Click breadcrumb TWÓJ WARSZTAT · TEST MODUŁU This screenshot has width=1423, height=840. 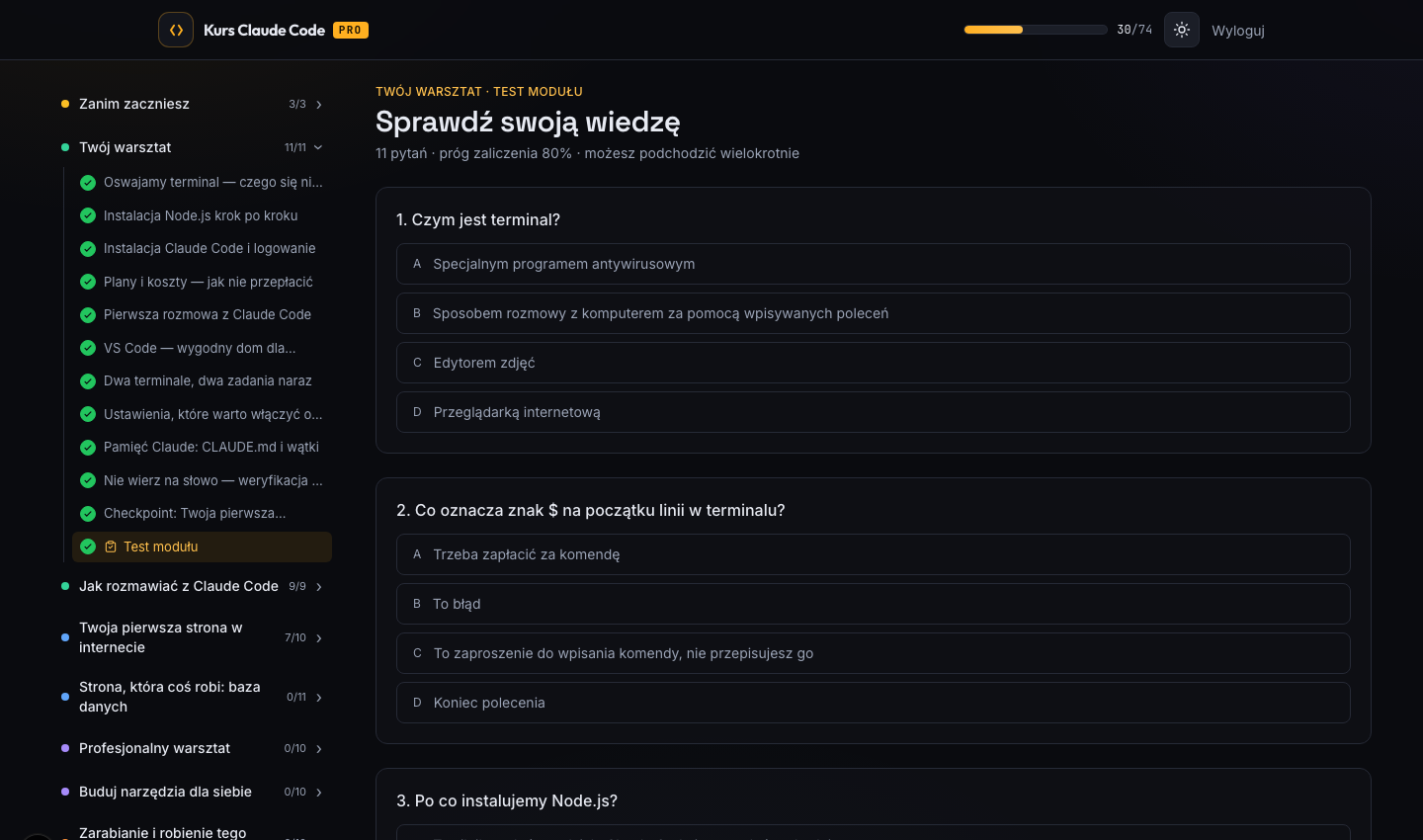479,91
